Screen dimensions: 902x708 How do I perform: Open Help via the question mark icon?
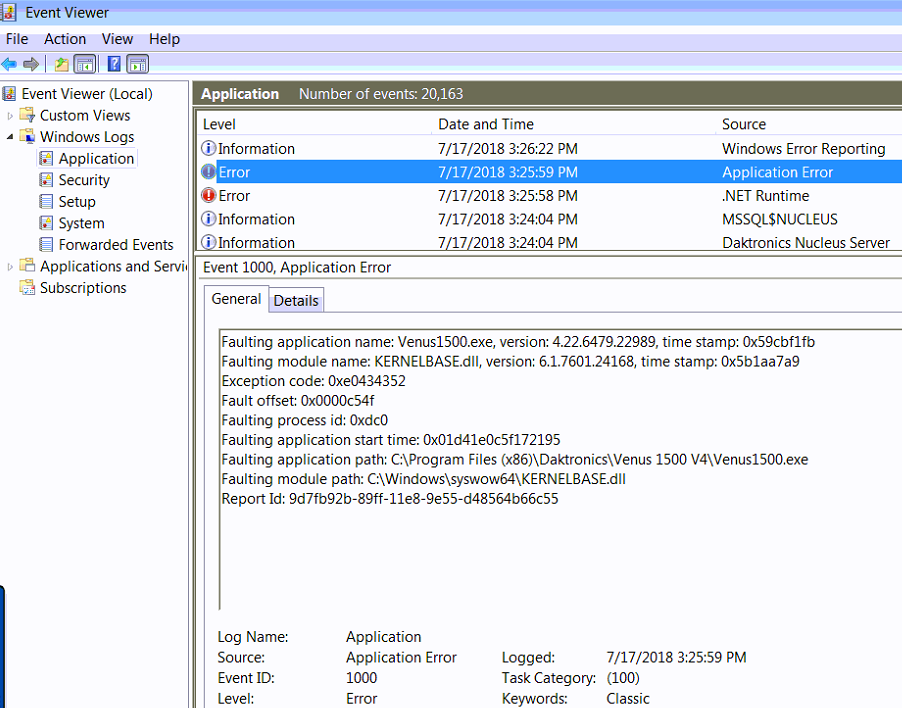(114, 64)
